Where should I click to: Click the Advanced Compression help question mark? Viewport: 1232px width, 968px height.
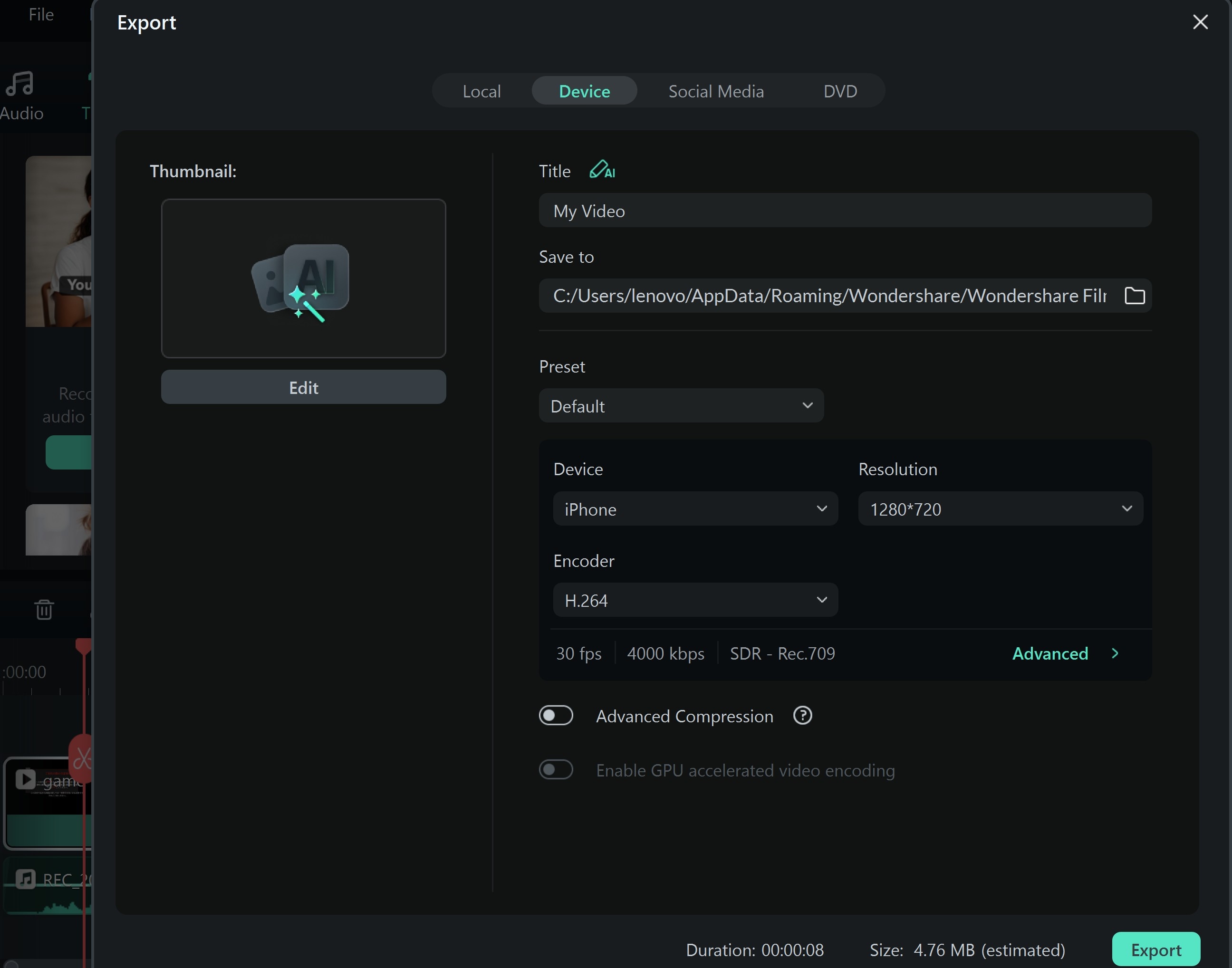click(x=802, y=716)
